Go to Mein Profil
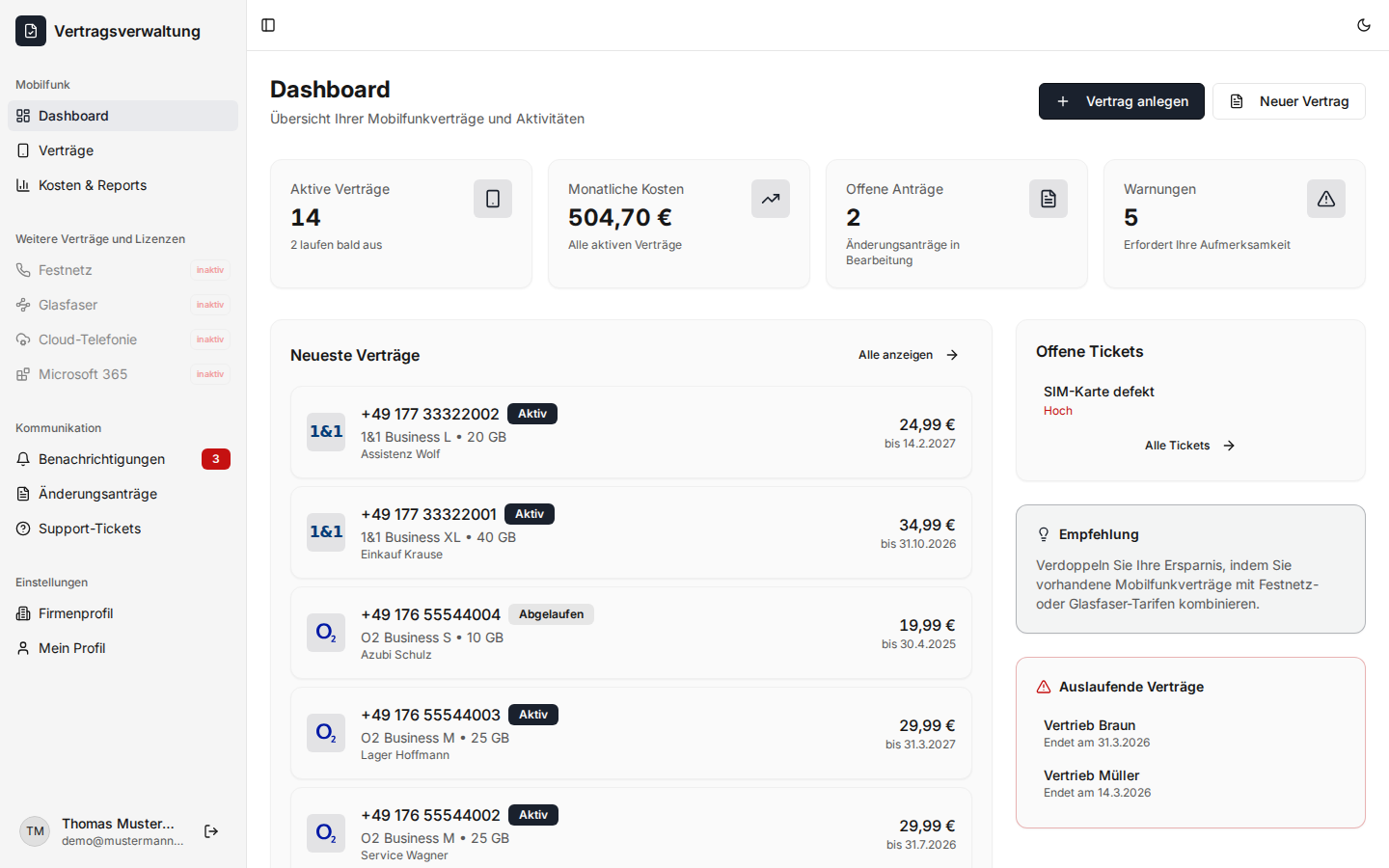 point(123,648)
